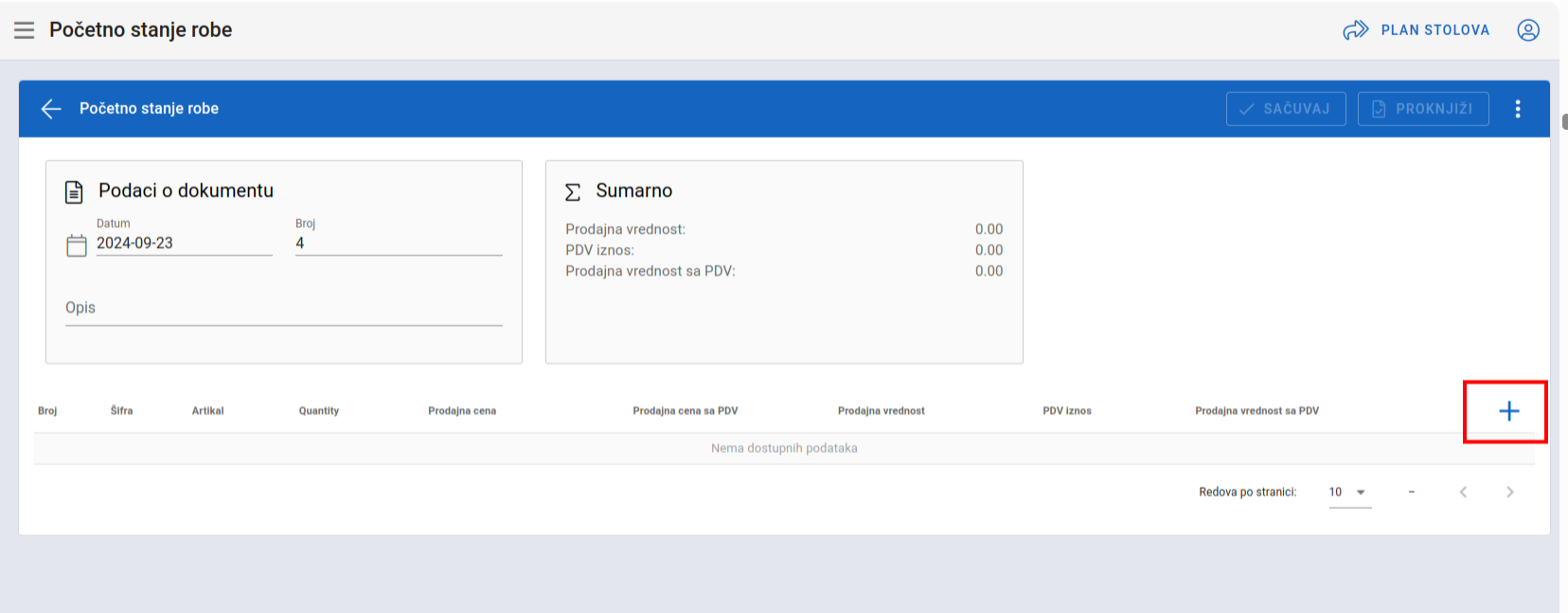
Task: Click the Redova po stranici label
Action: coord(1248,493)
